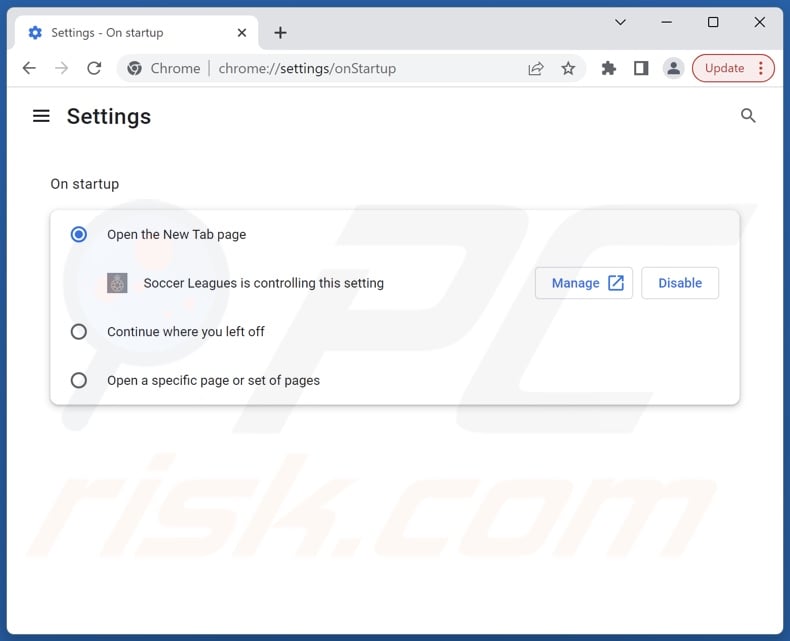Image resolution: width=790 pixels, height=641 pixels.
Task: Click the forward navigation arrow
Action: (x=61, y=68)
